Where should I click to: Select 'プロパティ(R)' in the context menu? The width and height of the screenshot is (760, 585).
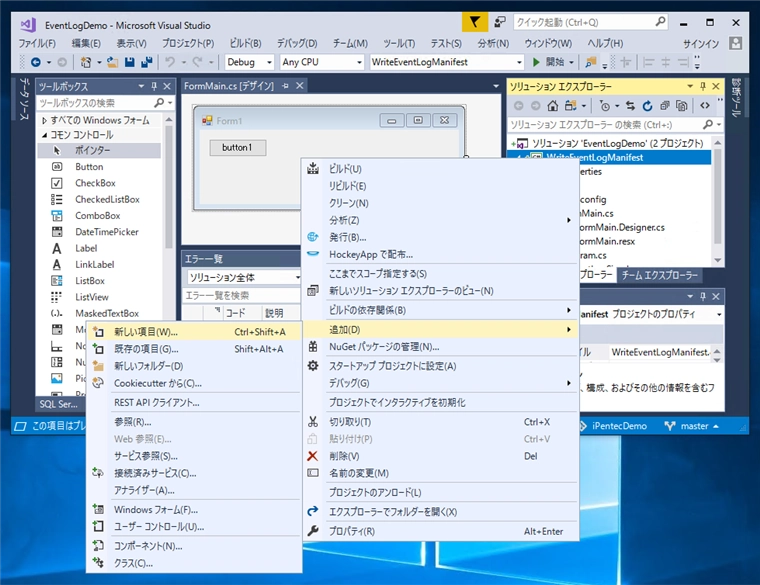click(440, 531)
